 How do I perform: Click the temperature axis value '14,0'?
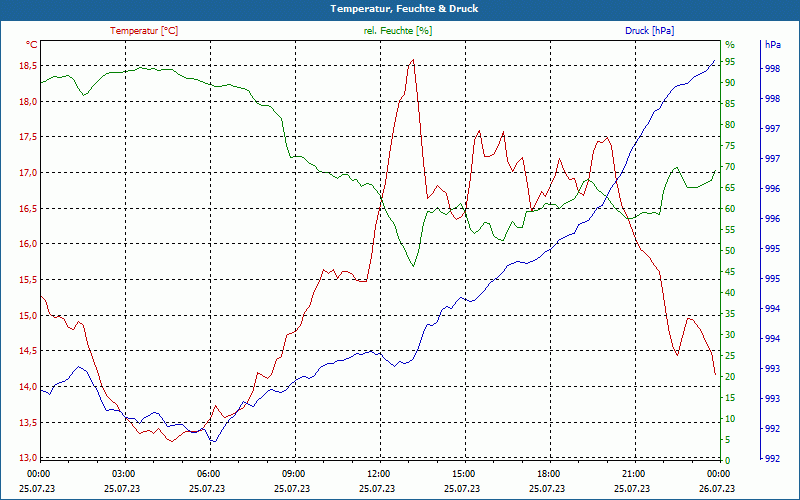click(x=29, y=387)
